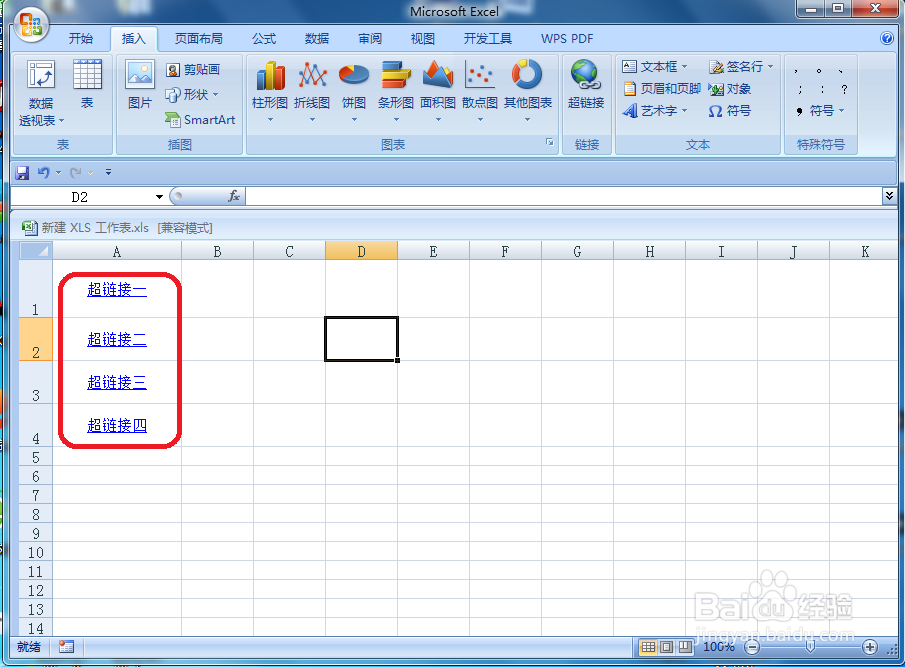Follow the 超链接四 link

click(117, 425)
